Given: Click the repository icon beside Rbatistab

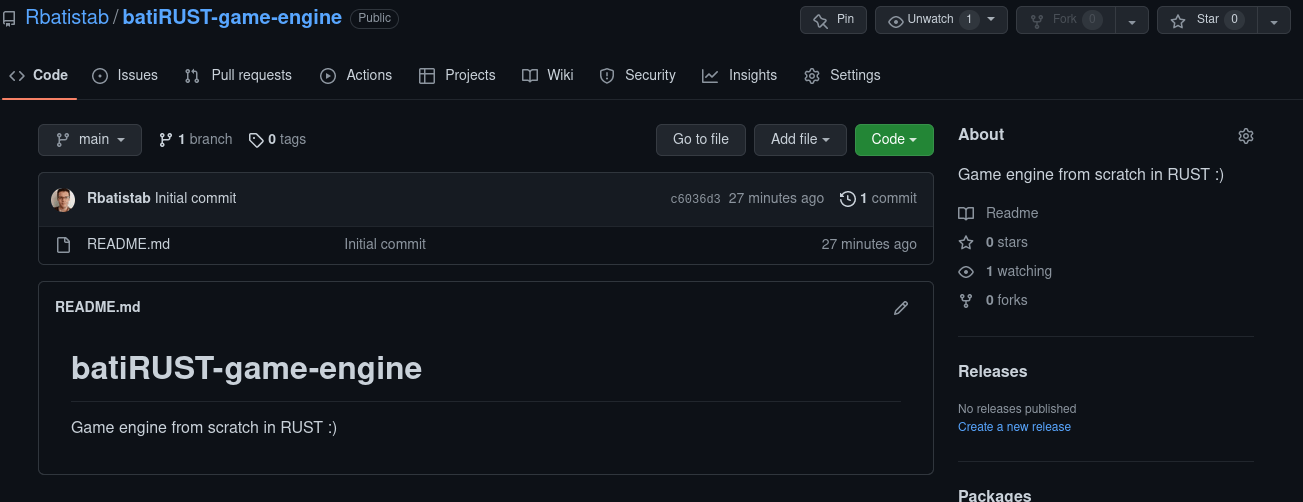Looking at the screenshot, I should [x=9, y=19].
